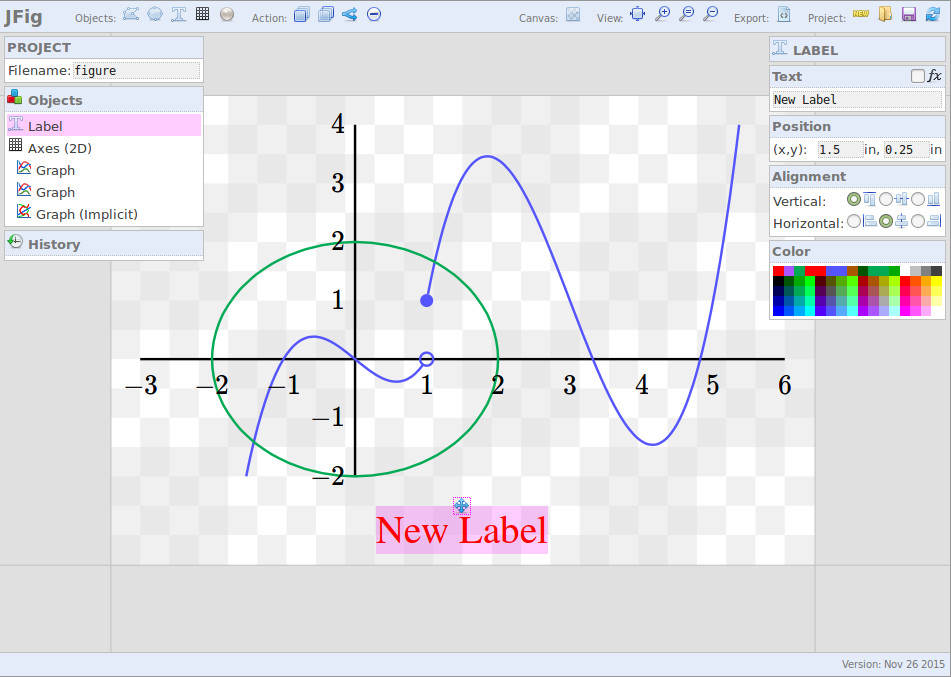The height and width of the screenshot is (677, 951).
Task: Select Axes (2D) in object list
Action: 59,148
